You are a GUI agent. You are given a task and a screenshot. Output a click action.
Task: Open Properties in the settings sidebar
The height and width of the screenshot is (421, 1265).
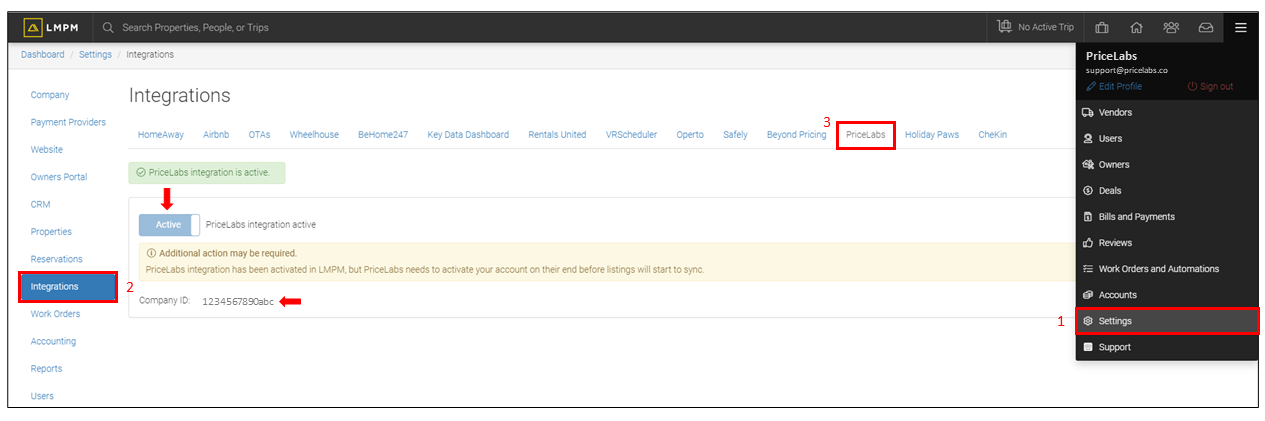click(x=51, y=231)
